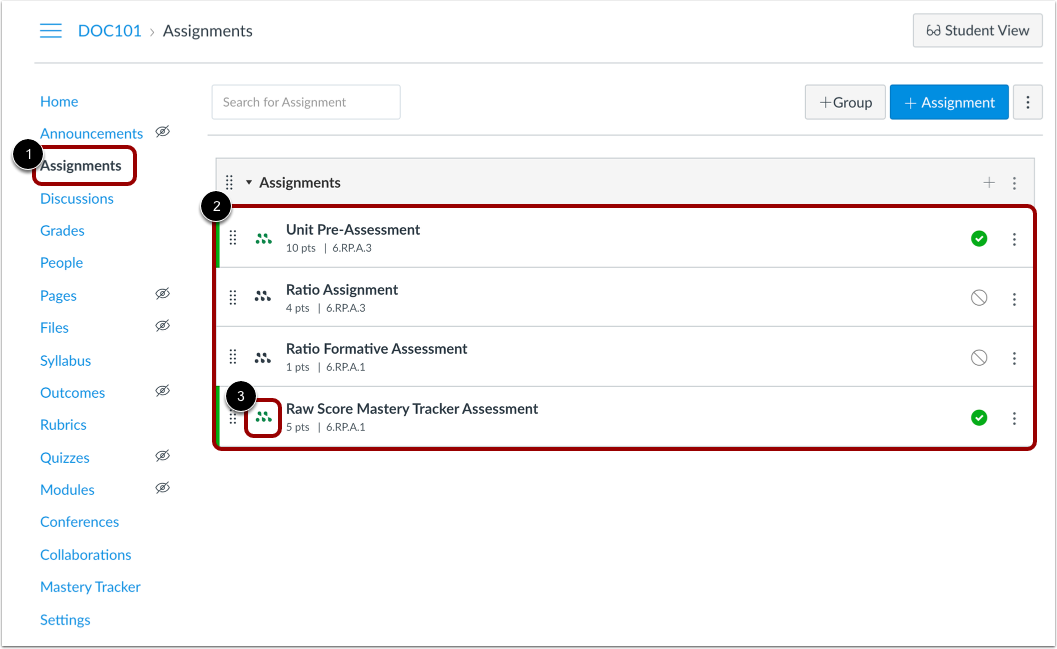Click the eye icon next to Modules
Screen dimensions: 1057x649
163,488
